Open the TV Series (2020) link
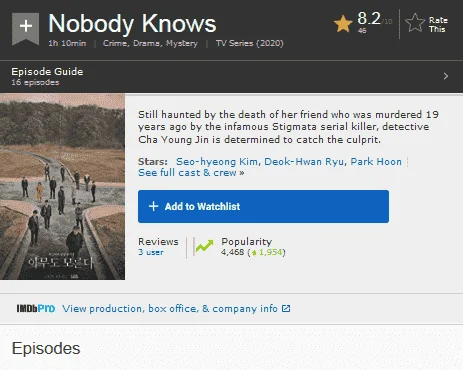This screenshot has height=370, width=463. (249, 43)
